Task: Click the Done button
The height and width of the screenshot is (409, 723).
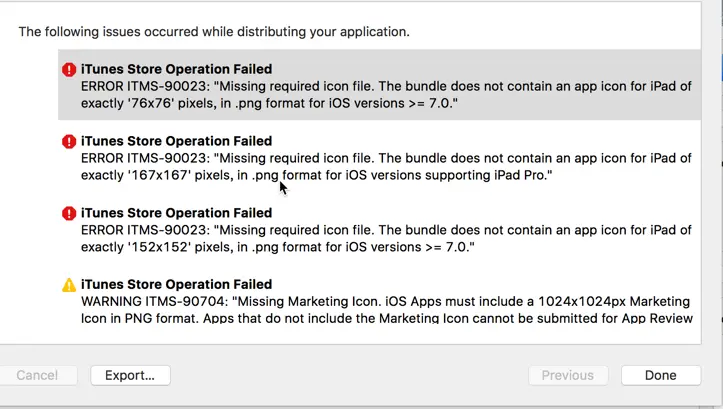Action: tap(661, 375)
